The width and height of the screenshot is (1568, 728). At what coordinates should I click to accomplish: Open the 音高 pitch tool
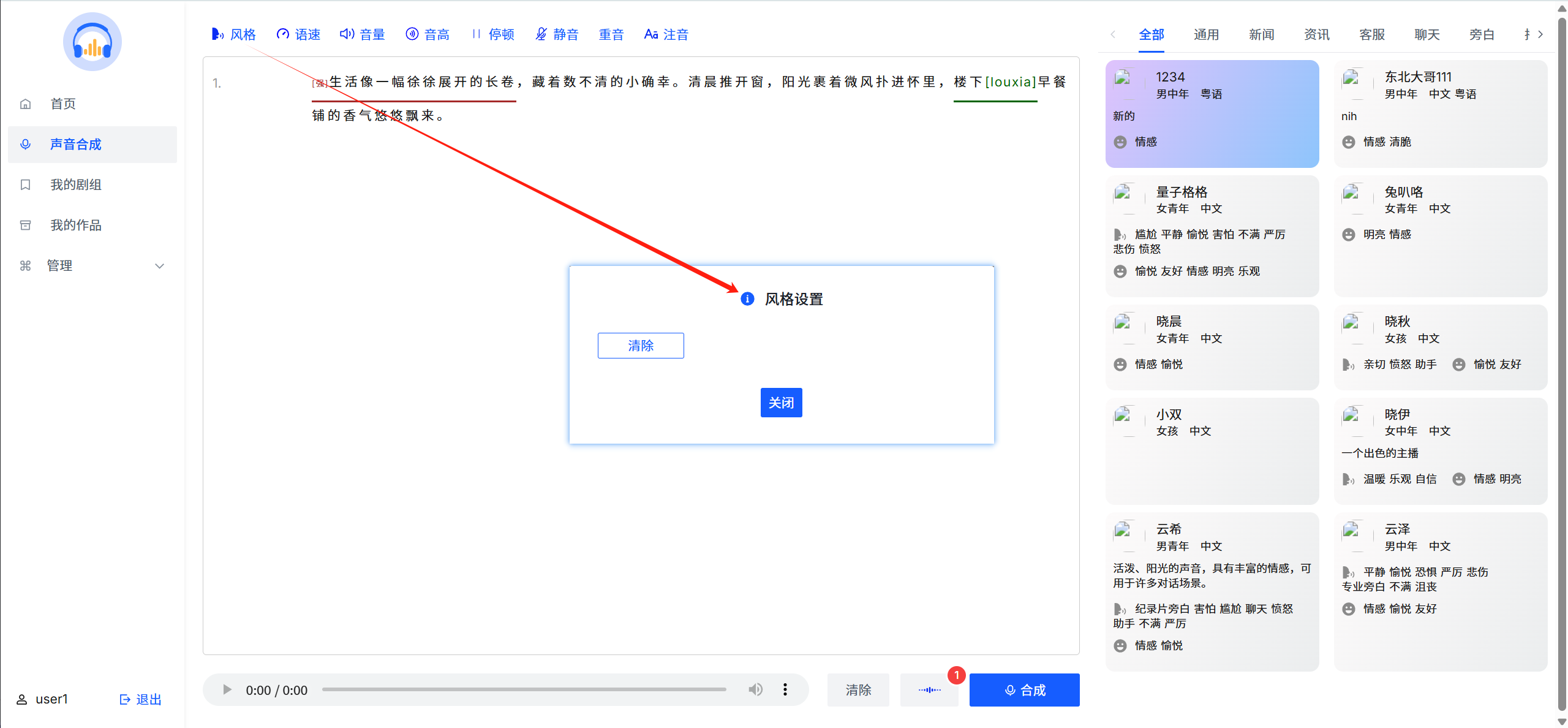(x=428, y=34)
